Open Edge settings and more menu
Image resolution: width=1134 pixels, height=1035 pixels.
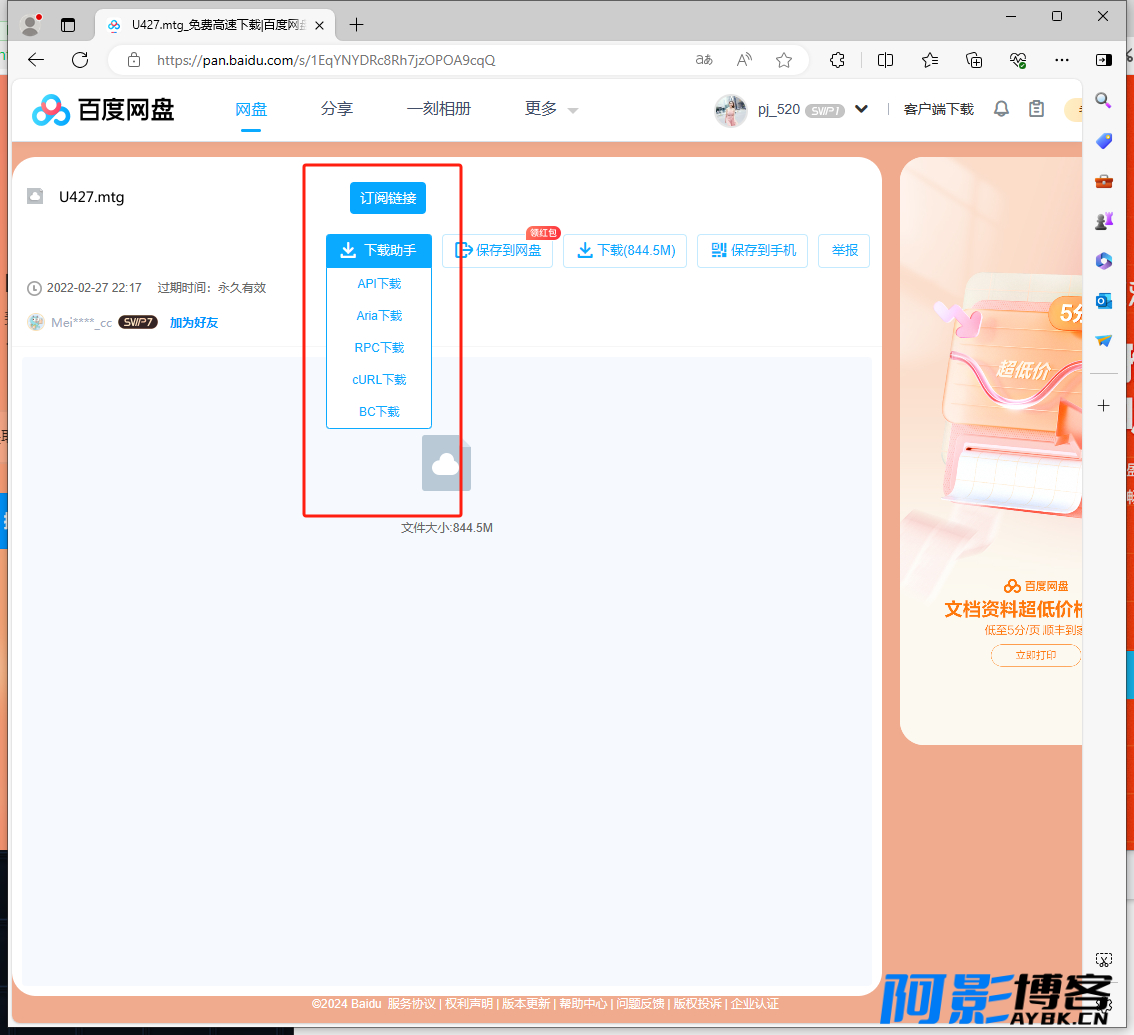point(1062,60)
